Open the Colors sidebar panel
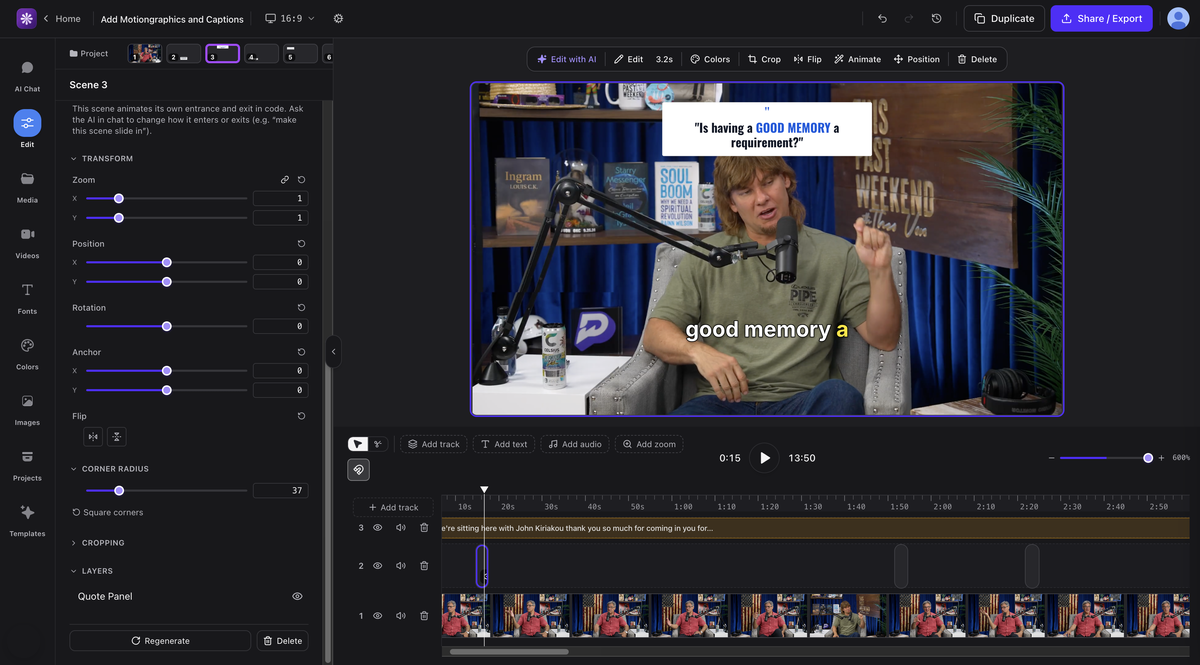1200x665 pixels. coord(27,353)
